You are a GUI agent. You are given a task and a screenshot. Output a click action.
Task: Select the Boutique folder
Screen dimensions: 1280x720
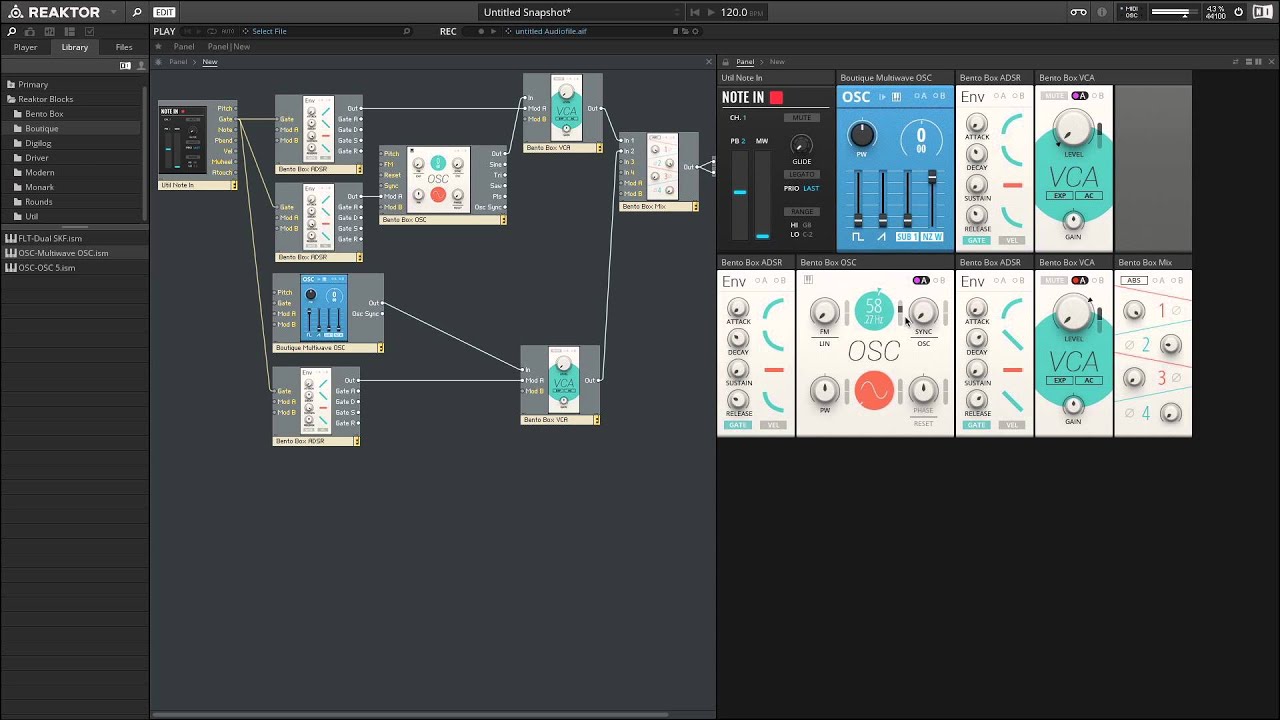42,128
